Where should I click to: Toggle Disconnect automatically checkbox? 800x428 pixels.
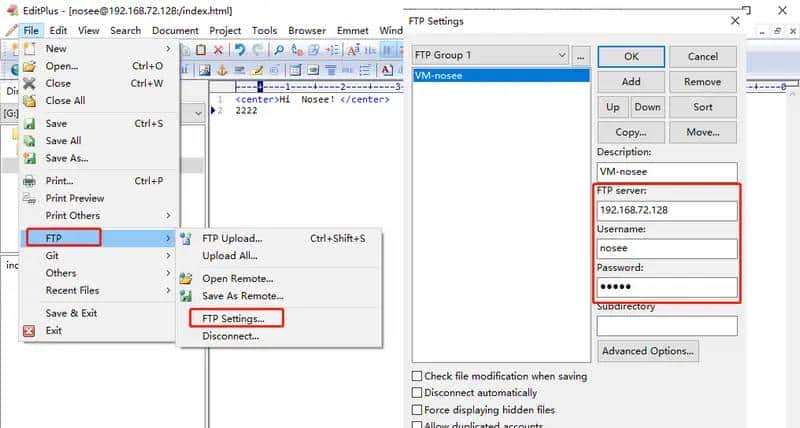tap(417, 393)
